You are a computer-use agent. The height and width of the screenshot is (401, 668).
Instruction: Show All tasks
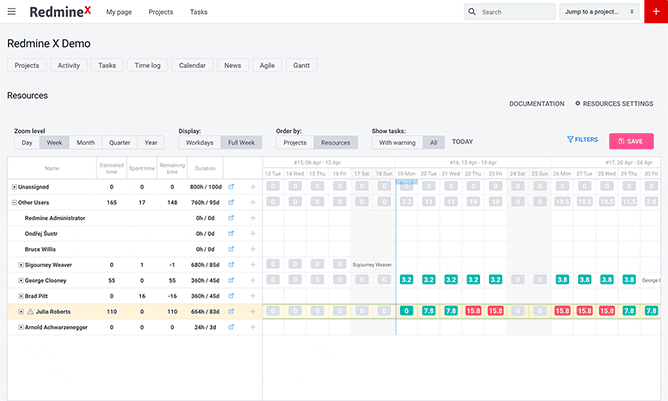pyautogui.click(x=433, y=142)
